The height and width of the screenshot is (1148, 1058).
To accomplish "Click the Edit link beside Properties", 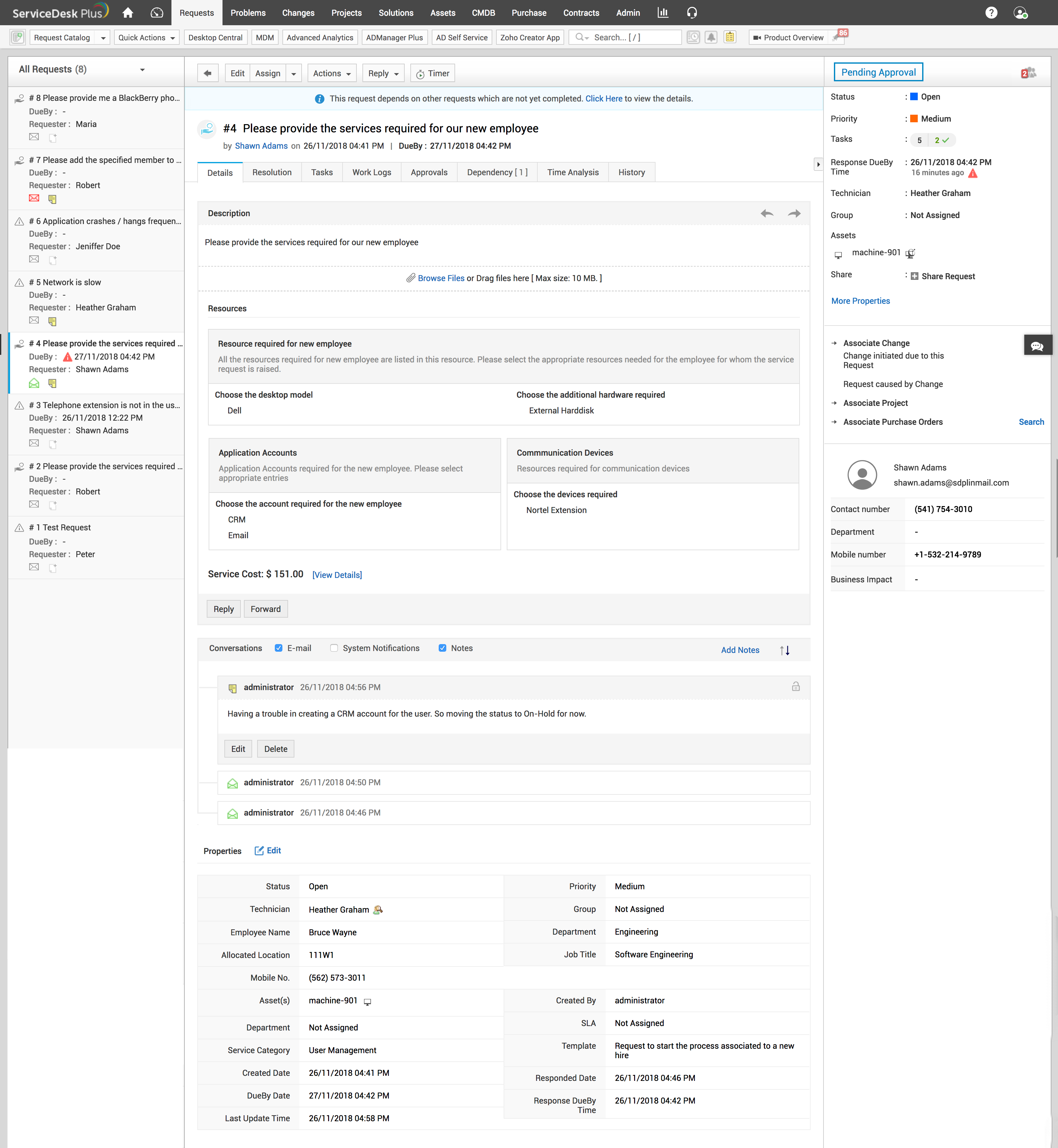I will (x=267, y=850).
